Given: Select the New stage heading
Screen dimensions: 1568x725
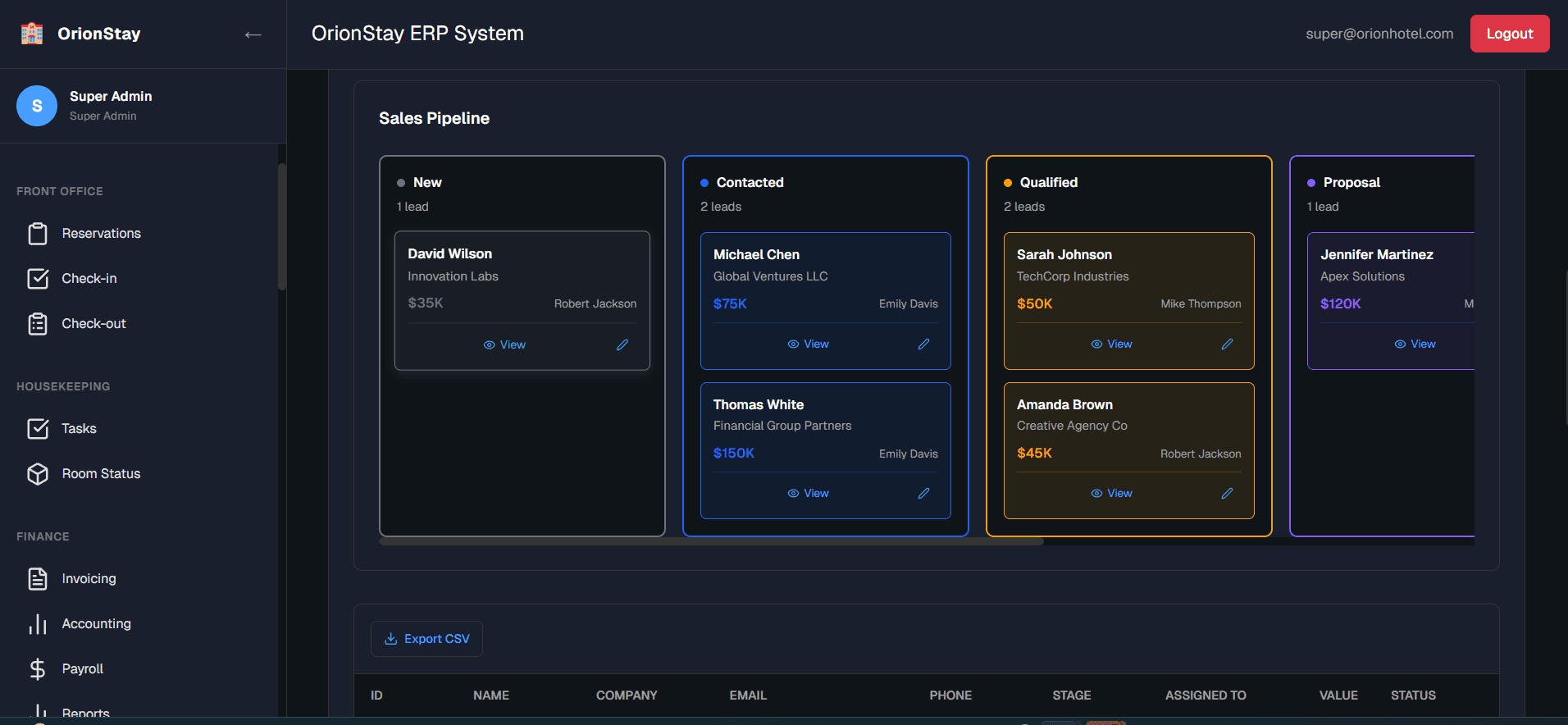Looking at the screenshot, I should point(427,183).
